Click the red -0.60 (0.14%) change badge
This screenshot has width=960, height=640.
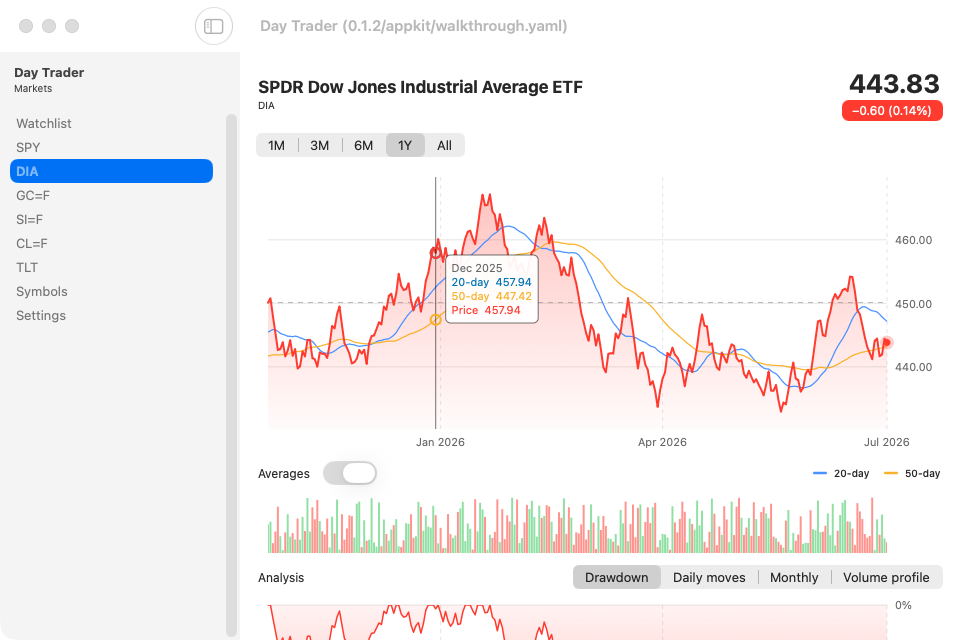pyautogui.click(x=892, y=111)
